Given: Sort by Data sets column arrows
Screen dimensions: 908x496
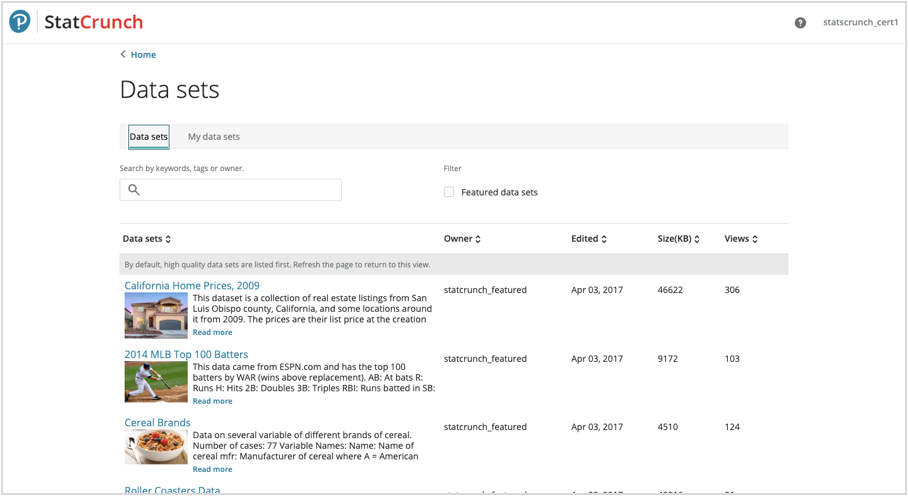Looking at the screenshot, I should pyautogui.click(x=168, y=239).
